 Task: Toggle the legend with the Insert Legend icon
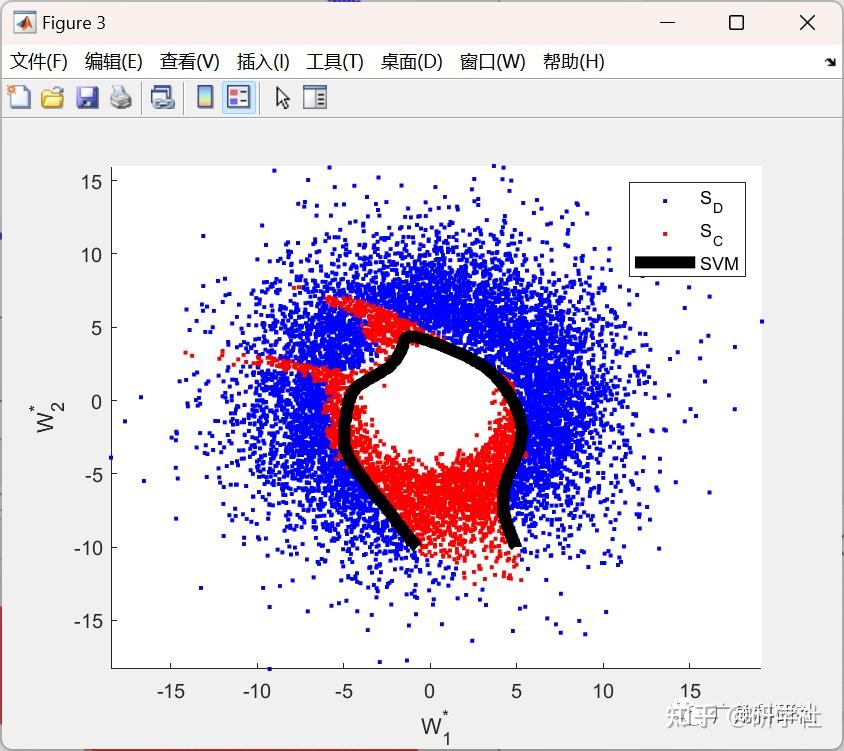pos(239,97)
